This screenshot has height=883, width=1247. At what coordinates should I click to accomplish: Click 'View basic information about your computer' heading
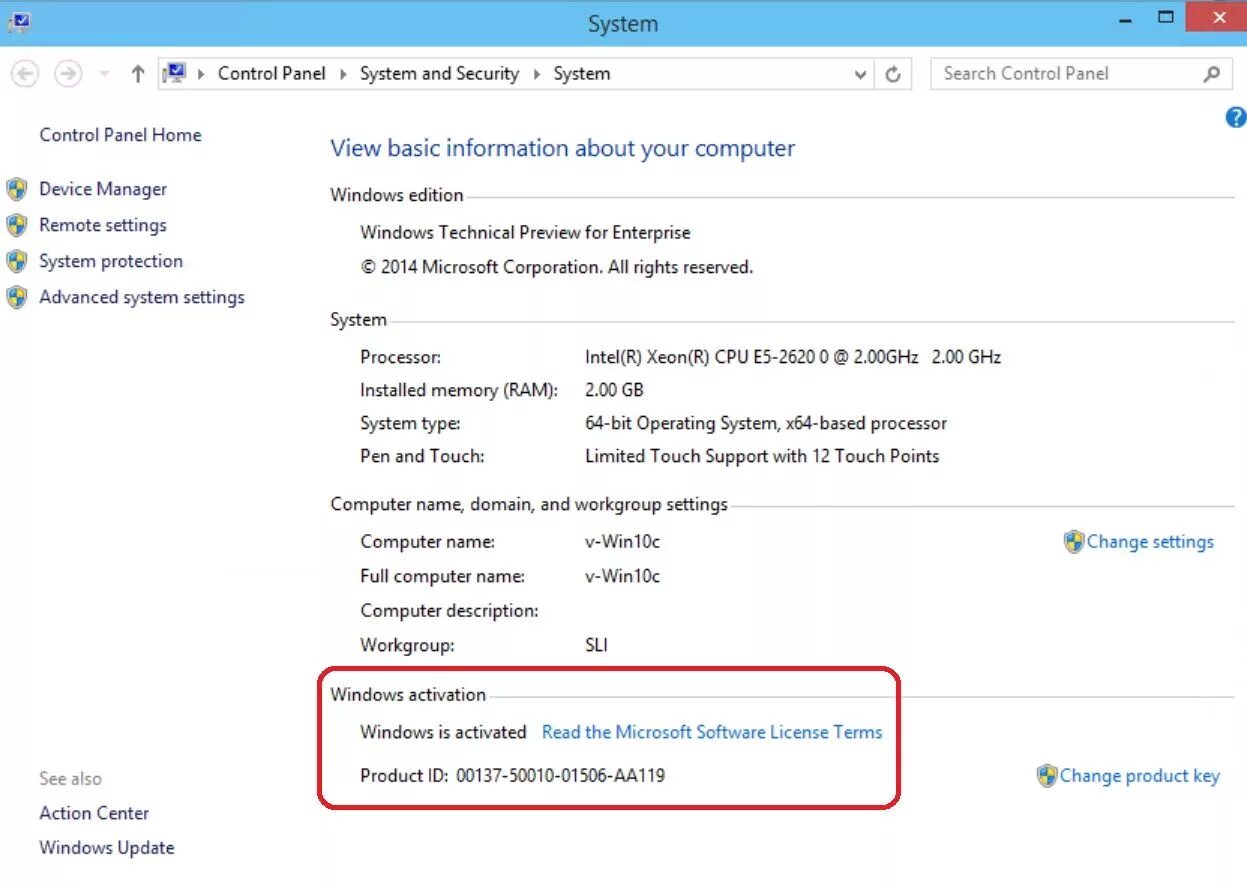point(563,148)
